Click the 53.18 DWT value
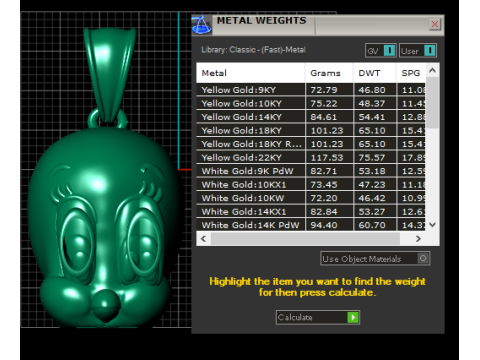 372,171
